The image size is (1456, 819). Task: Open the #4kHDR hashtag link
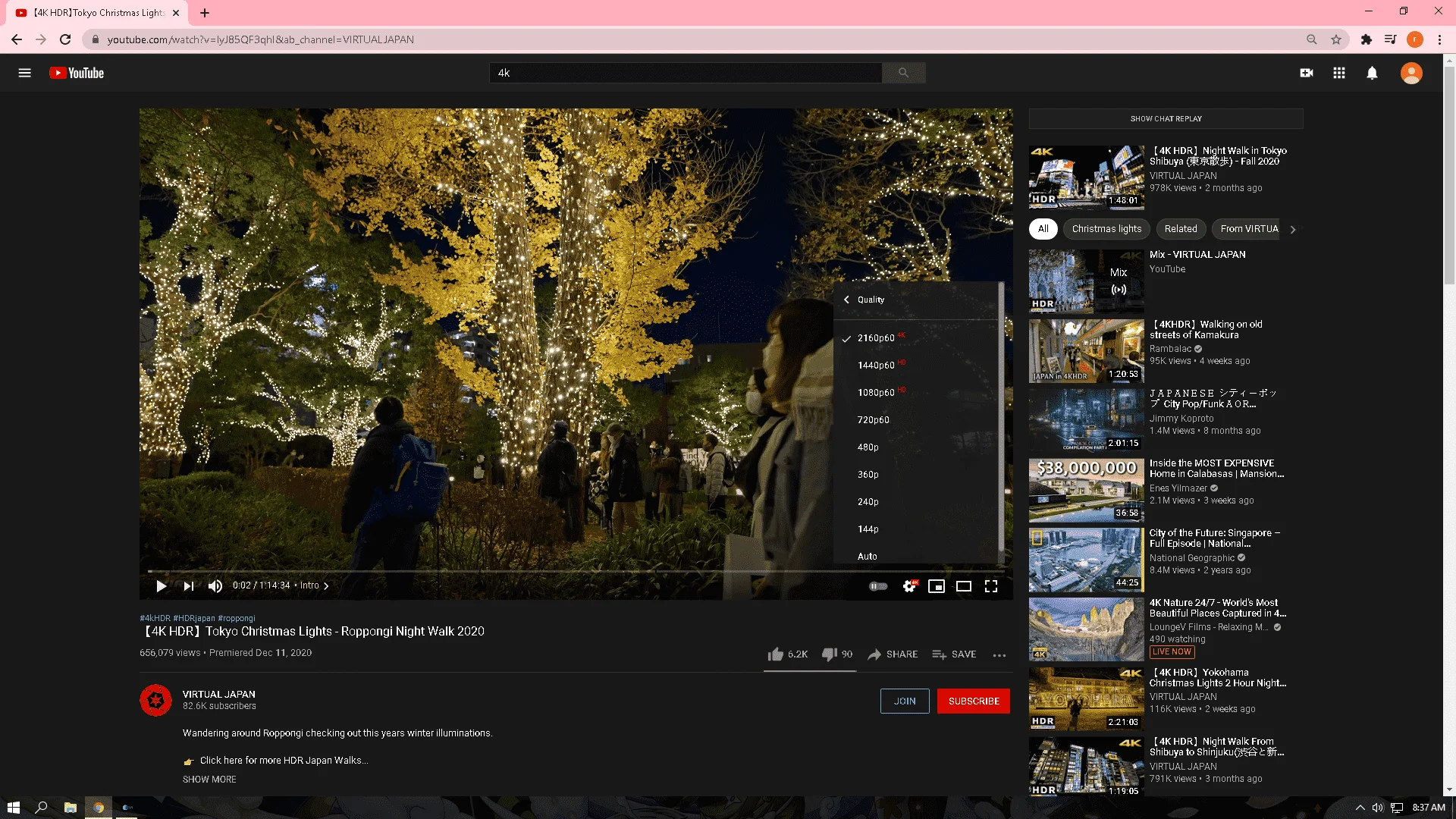point(155,618)
